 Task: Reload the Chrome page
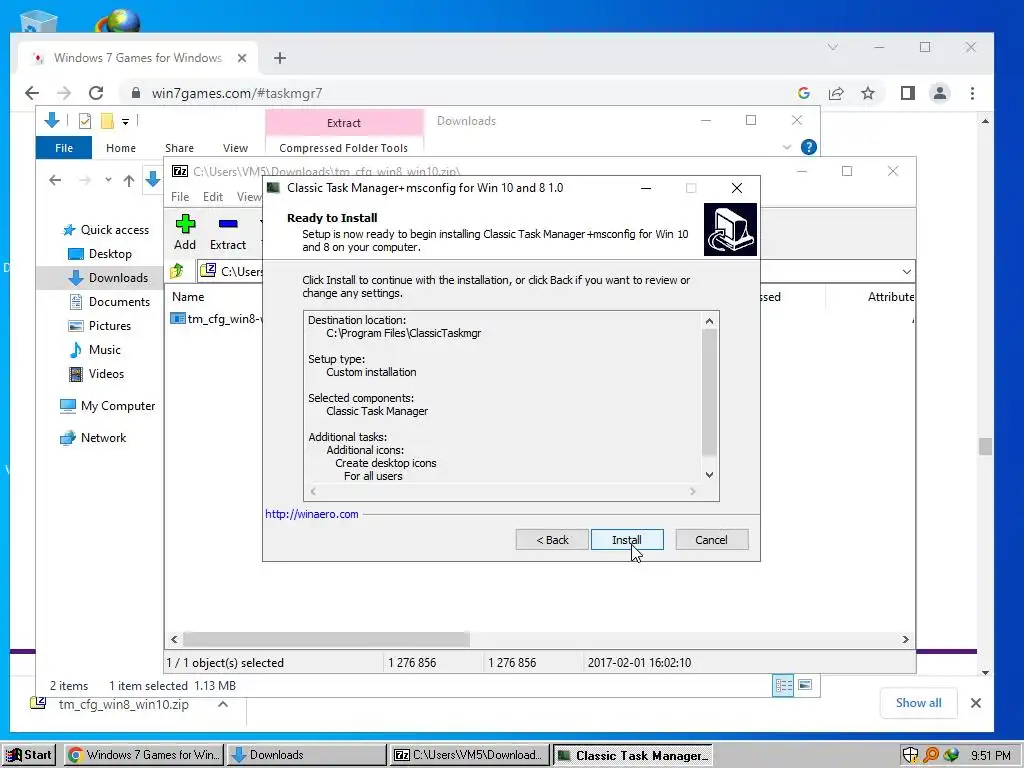pos(96,93)
